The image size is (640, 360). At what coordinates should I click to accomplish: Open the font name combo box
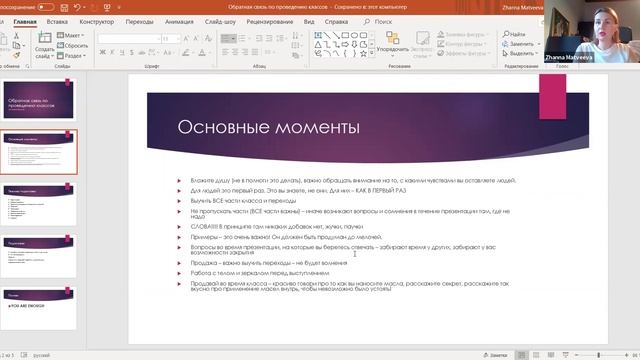(x=129, y=39)
